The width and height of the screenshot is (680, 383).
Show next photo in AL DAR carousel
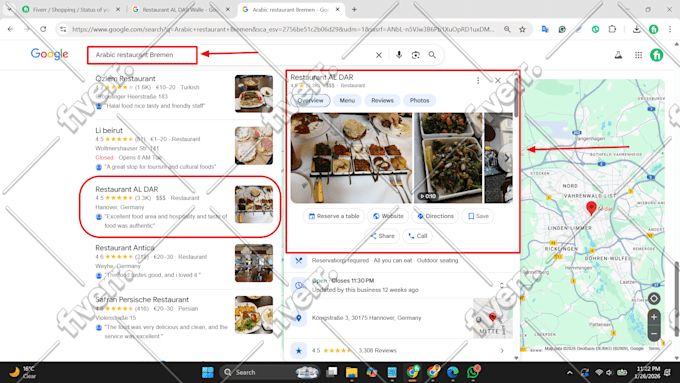coord(506,158)
